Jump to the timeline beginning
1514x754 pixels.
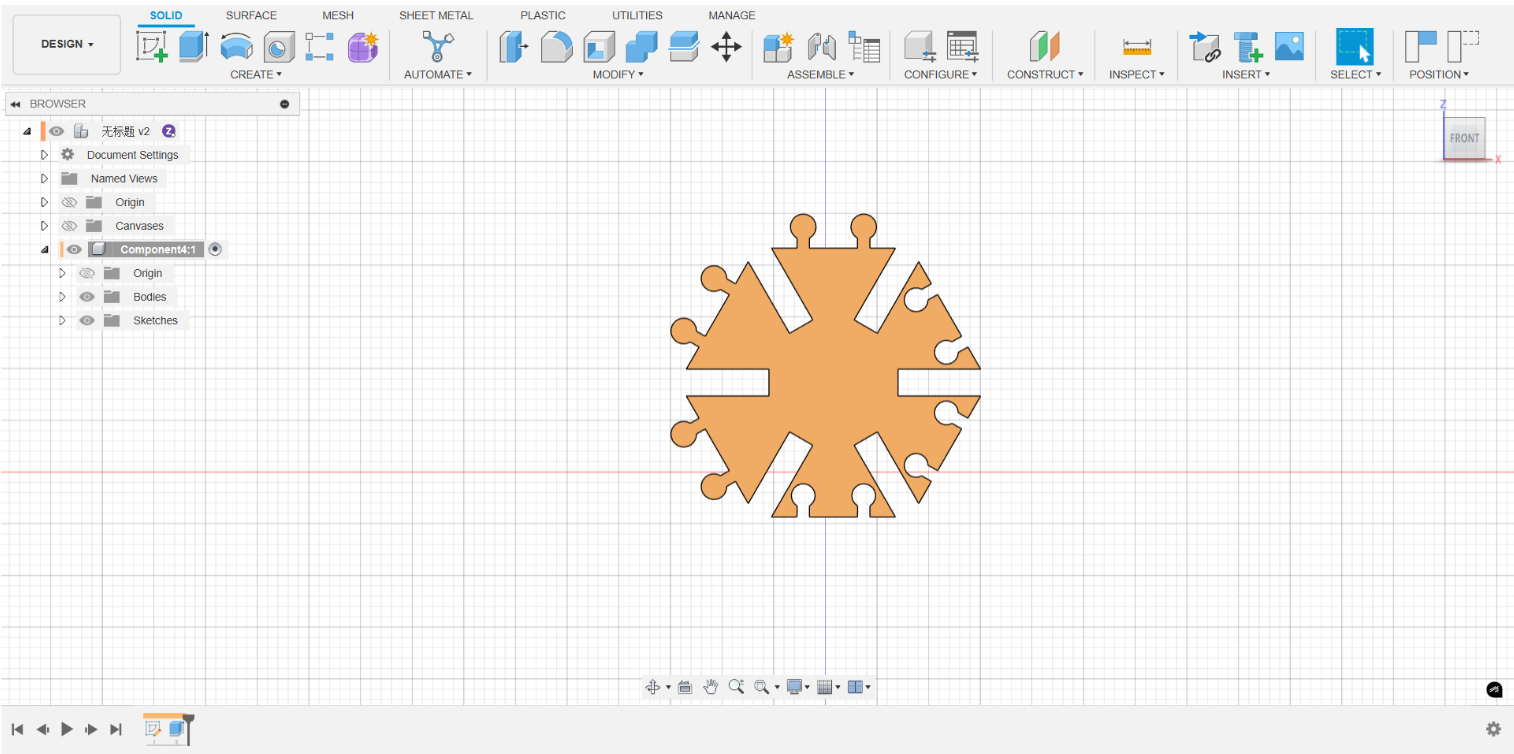pyautogui.click(x=18, y=729)
